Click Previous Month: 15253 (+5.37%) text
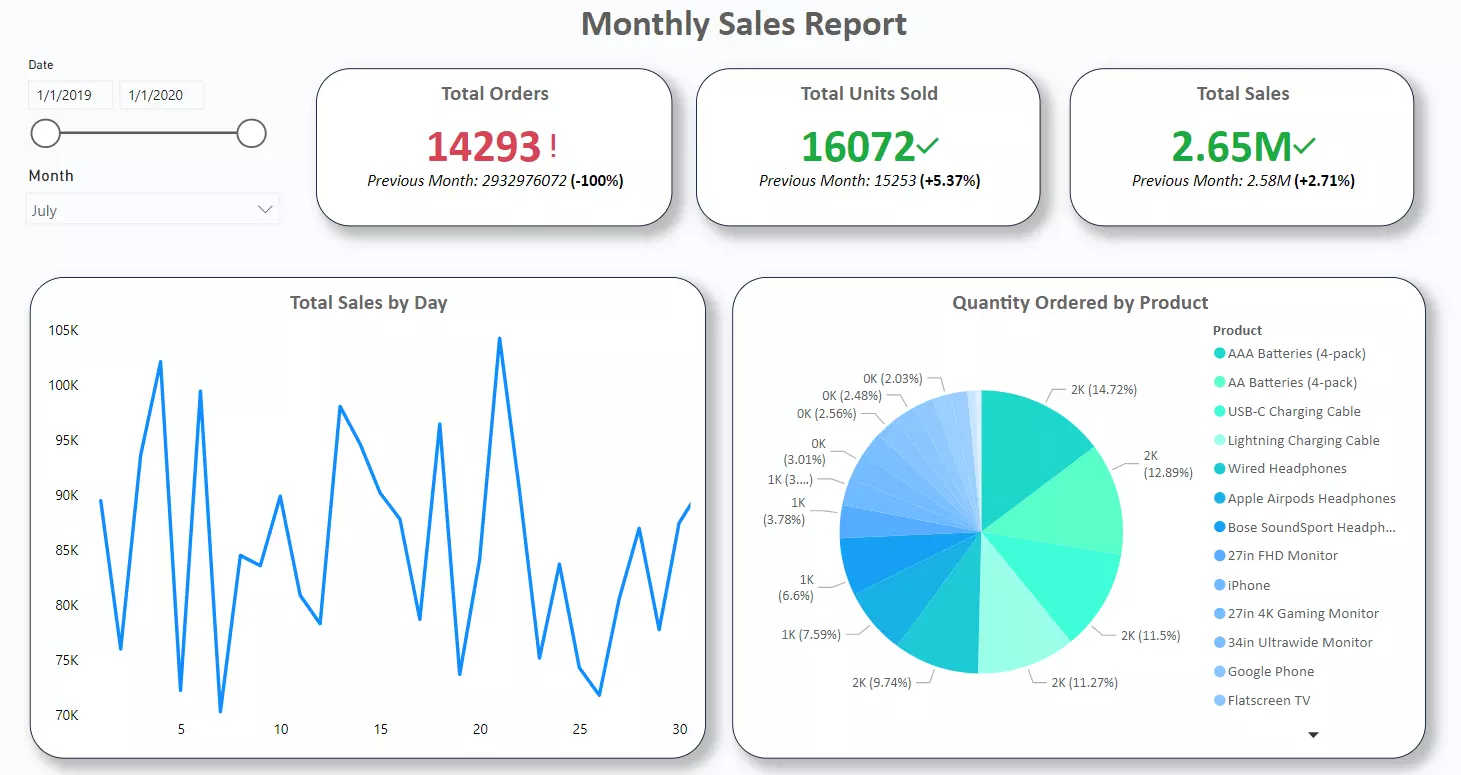The width and height of the screenshot is (1461, 775). pos(869,181)
